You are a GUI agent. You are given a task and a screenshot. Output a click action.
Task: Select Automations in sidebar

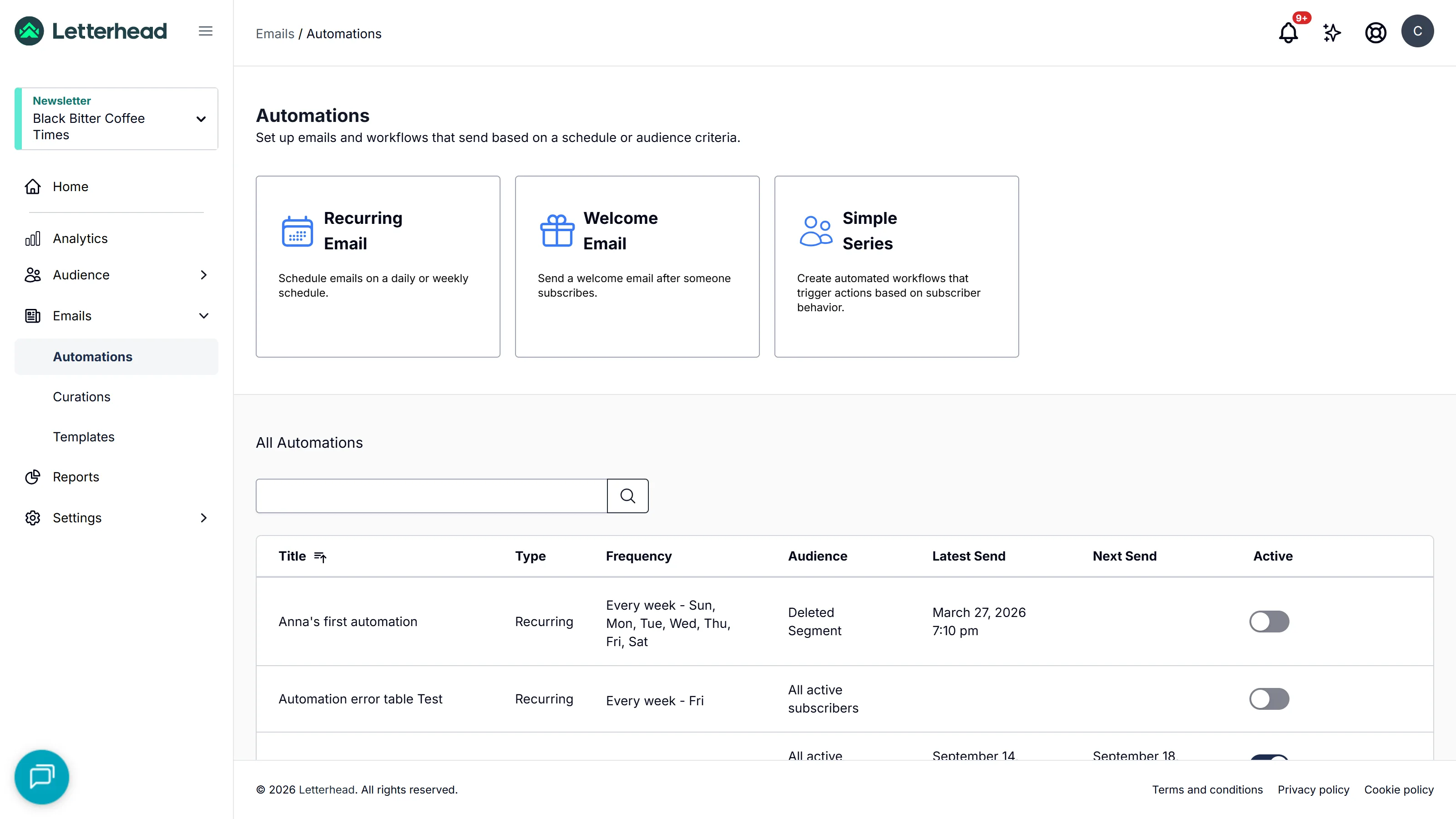coord(116,357)
